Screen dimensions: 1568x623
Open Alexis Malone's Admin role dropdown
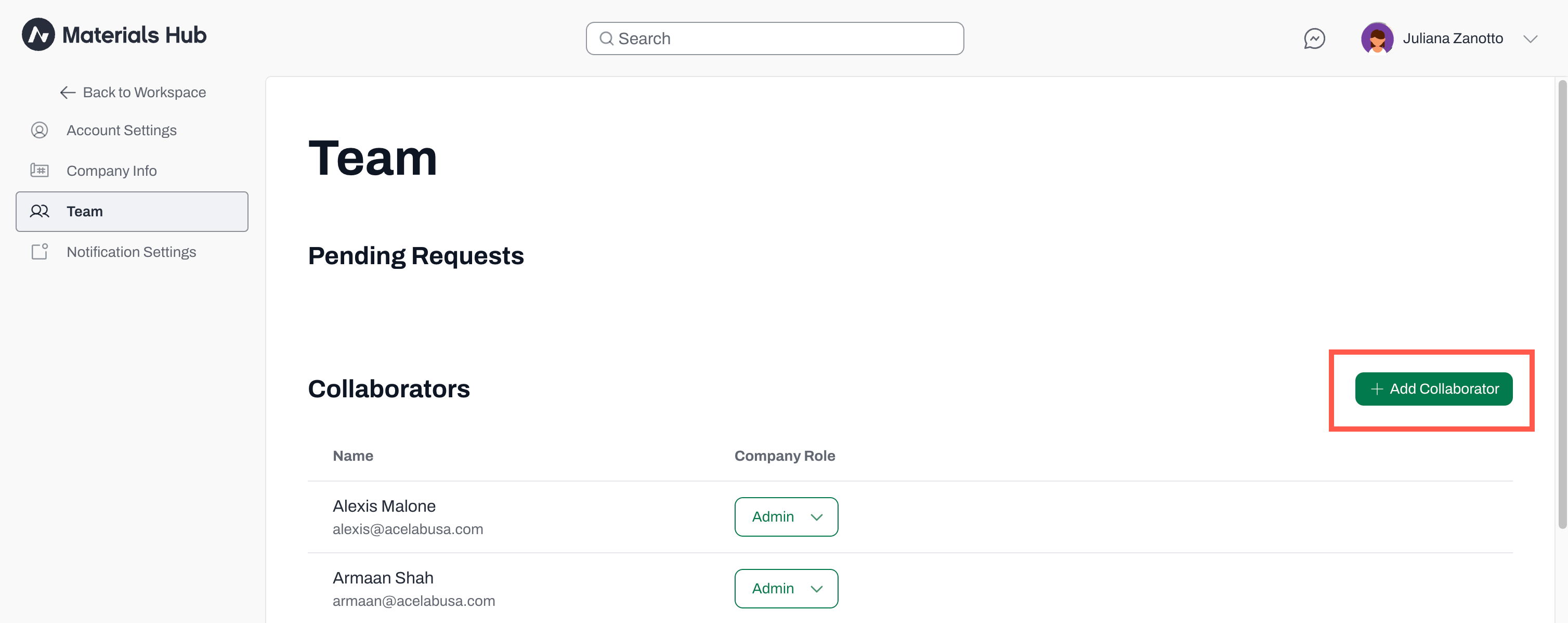tap(786, 516)
